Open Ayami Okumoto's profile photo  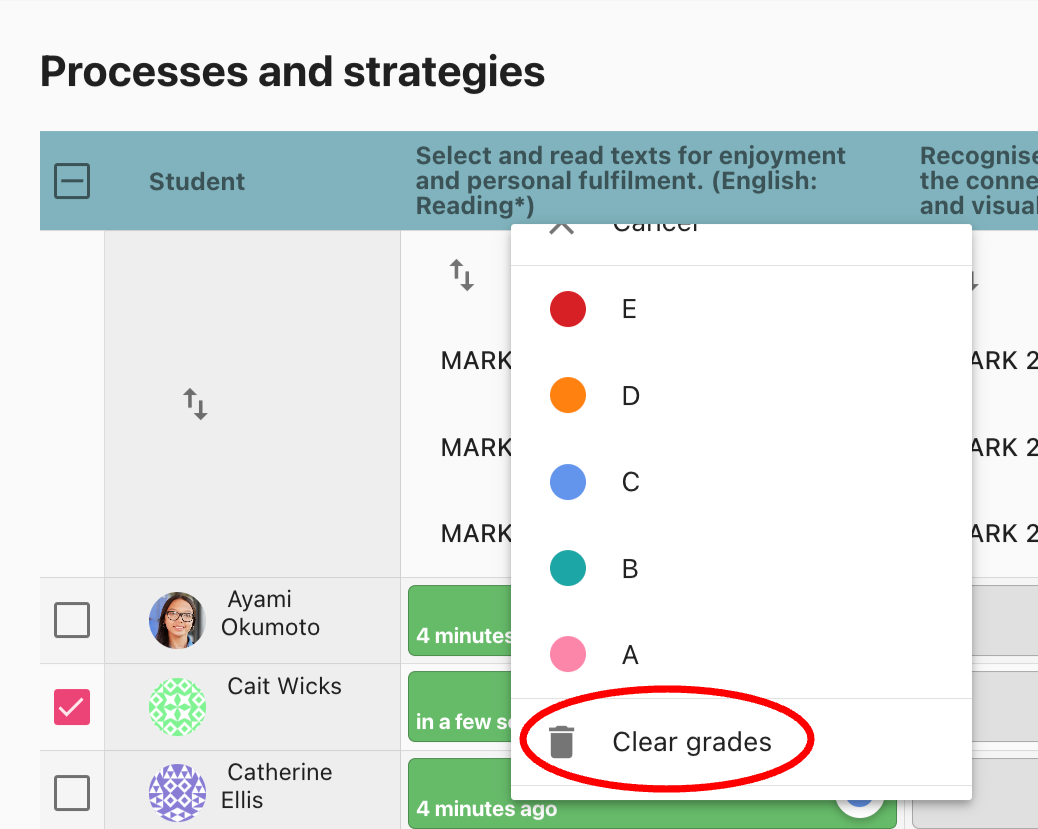click(177, 620)
